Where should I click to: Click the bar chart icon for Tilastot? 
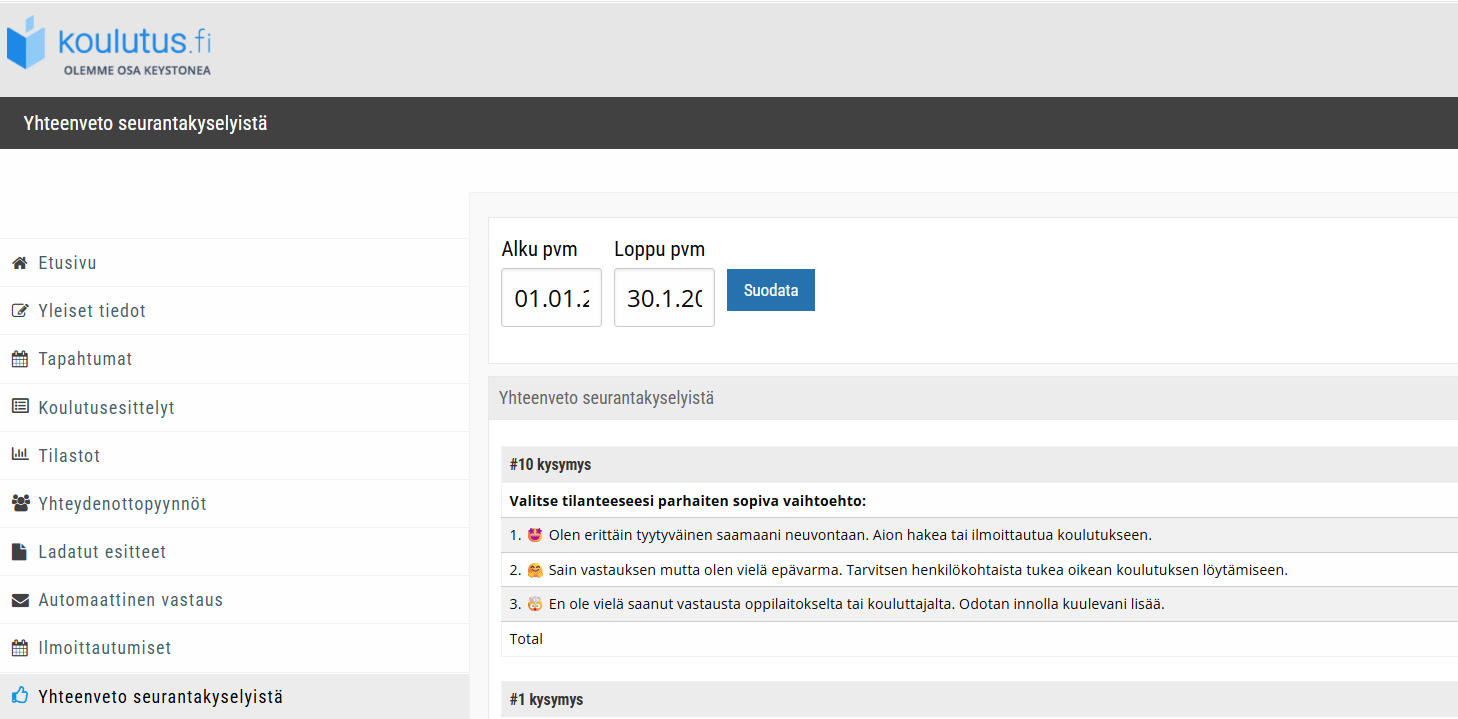19,455
